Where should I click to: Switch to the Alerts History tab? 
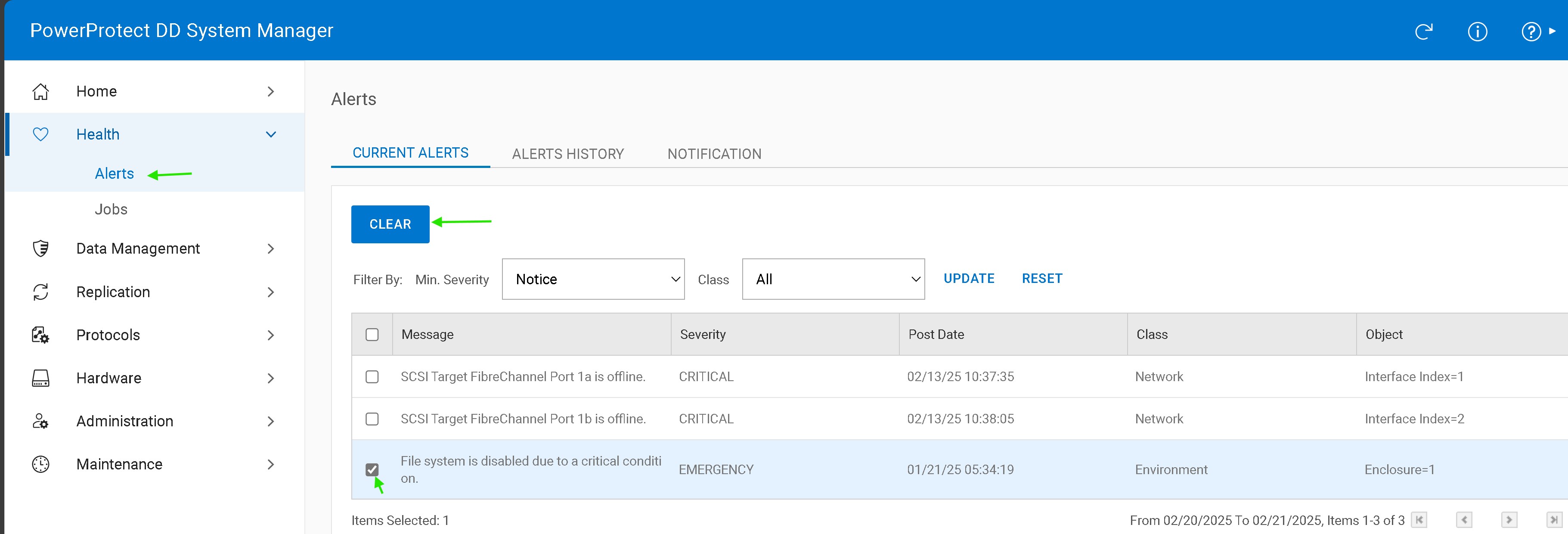pyautogui.click(x=567, y=153)
